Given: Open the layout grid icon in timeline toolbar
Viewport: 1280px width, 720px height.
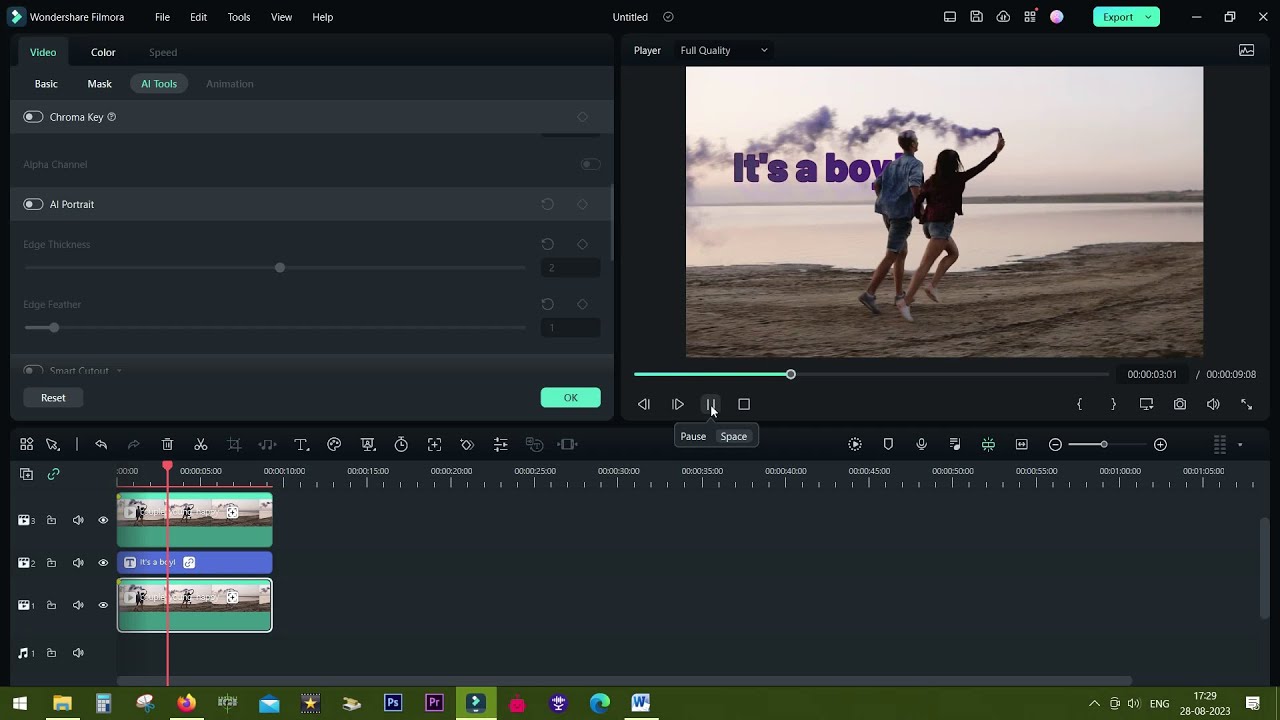Looking at the screenshot, I should pos(27,444).
